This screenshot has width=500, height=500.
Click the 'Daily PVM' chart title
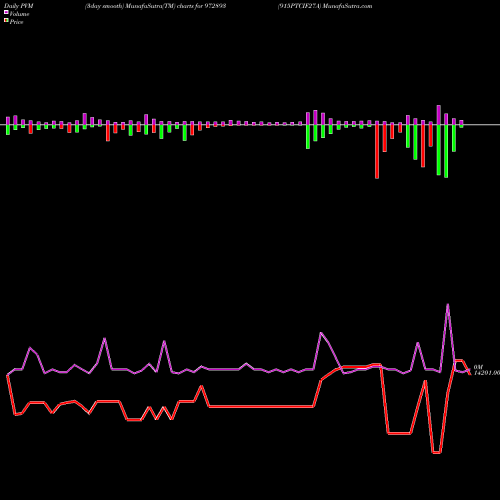click(19, 6)
